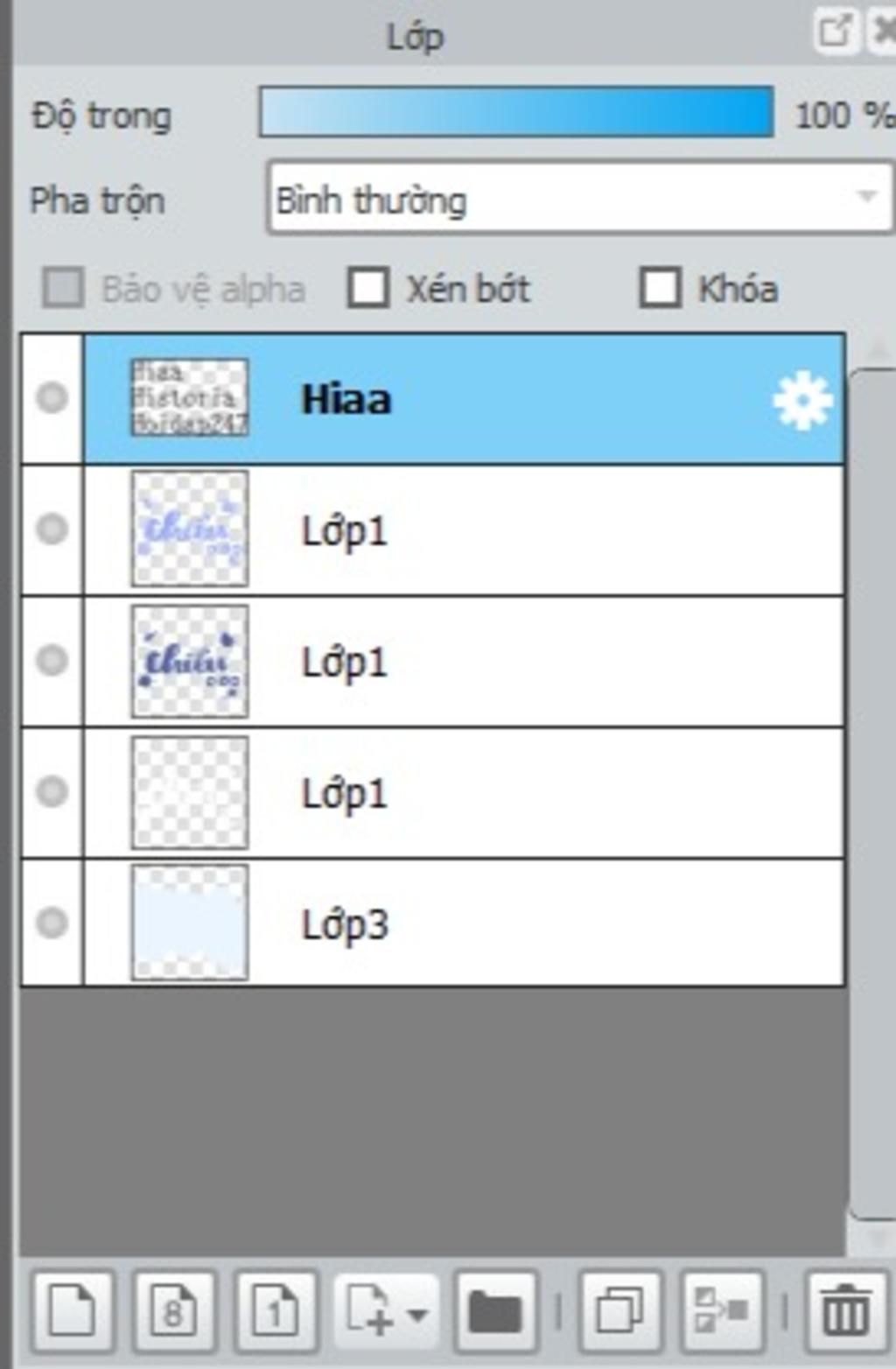
Task: Toggle visibility of the Hiaa layer
Action: pos(52,397)
